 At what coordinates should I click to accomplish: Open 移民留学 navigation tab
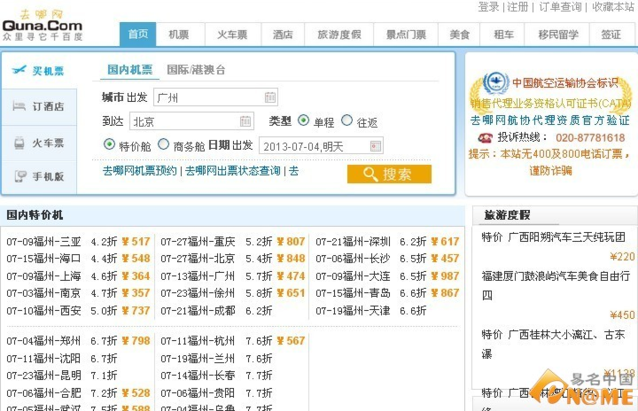[558, 35]
